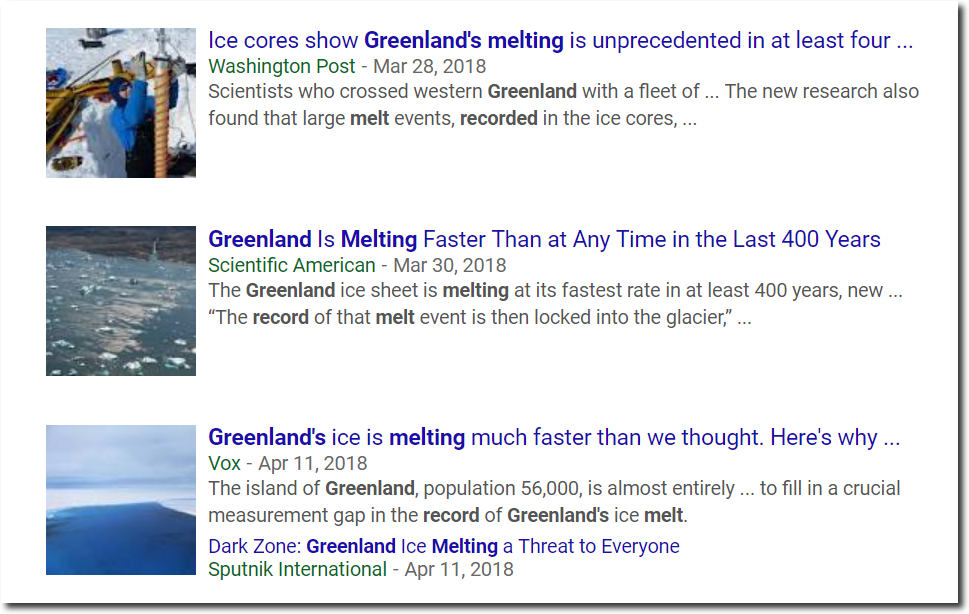Click the Sputnik International source name
Image resolution: width=969 pixels, height=614 pixels.
(x=297, y=569)
